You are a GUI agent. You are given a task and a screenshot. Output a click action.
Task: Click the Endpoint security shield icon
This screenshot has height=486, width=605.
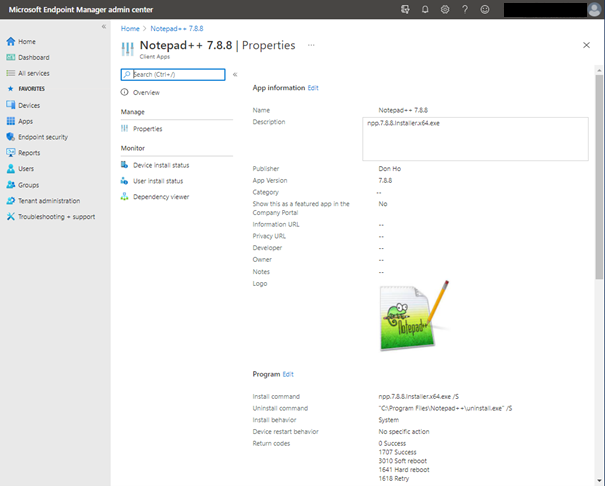(x=11, y=137)
